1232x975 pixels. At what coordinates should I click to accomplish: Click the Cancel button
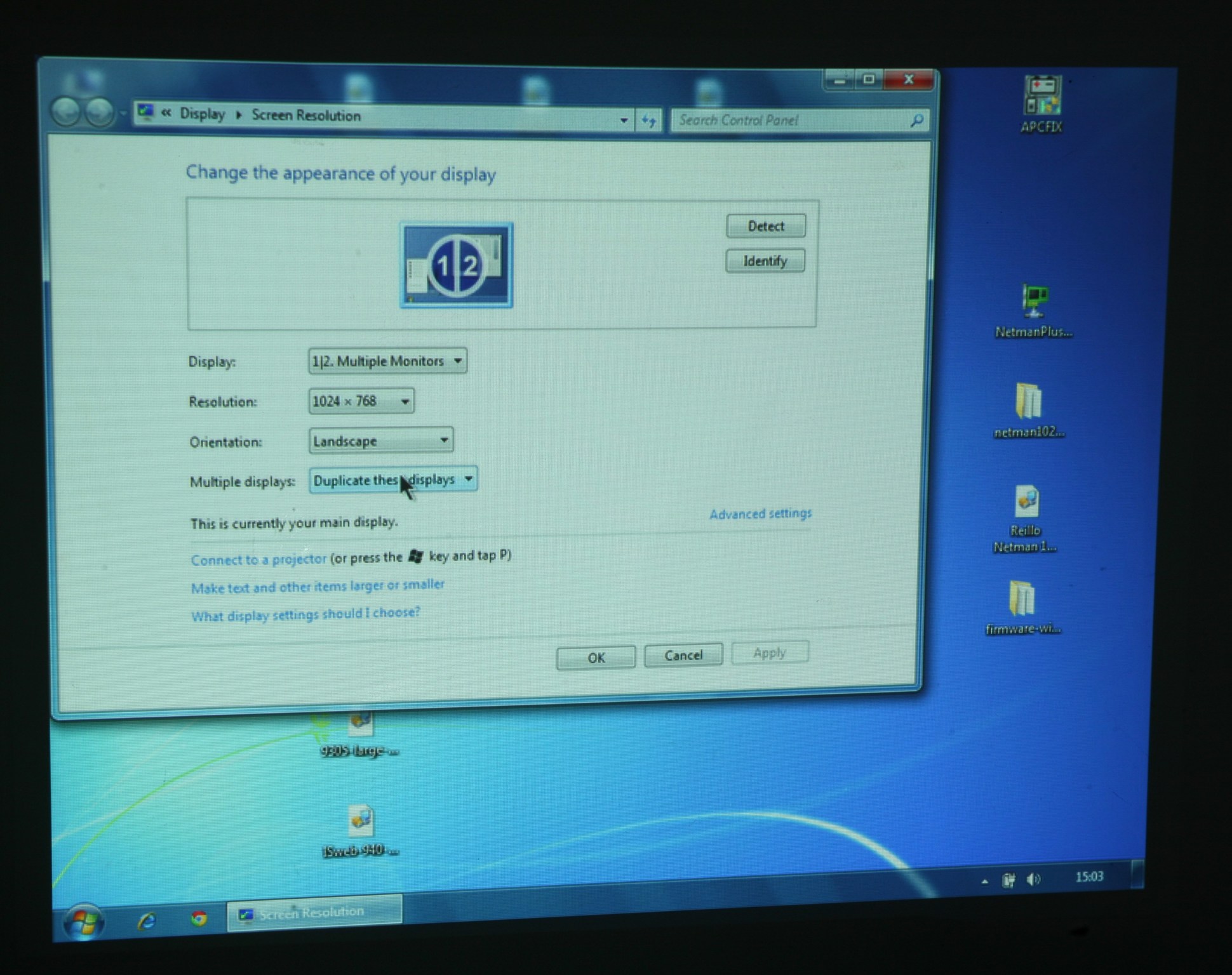point(683,655)
